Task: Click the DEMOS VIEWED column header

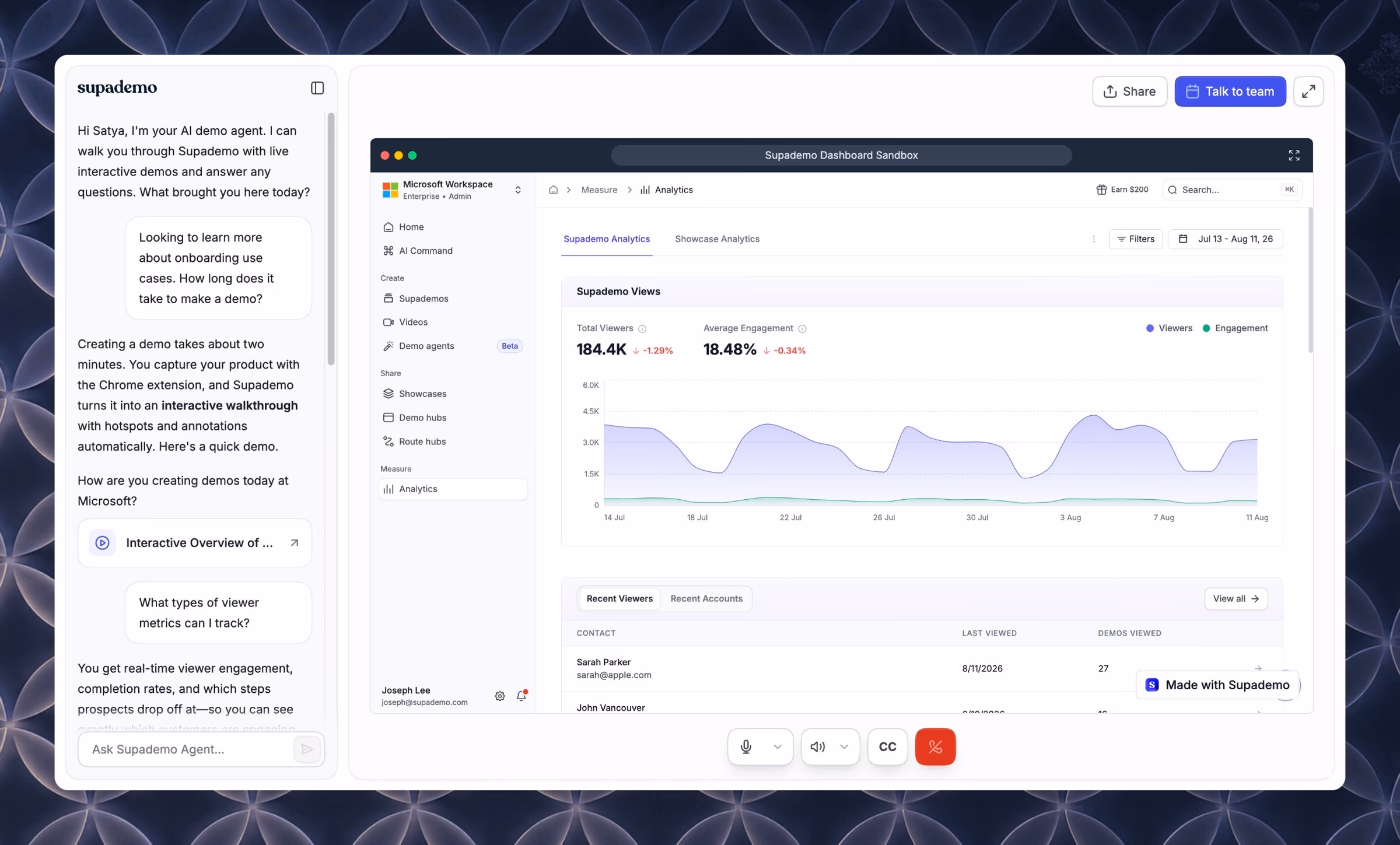Action: pos(1129,633)
